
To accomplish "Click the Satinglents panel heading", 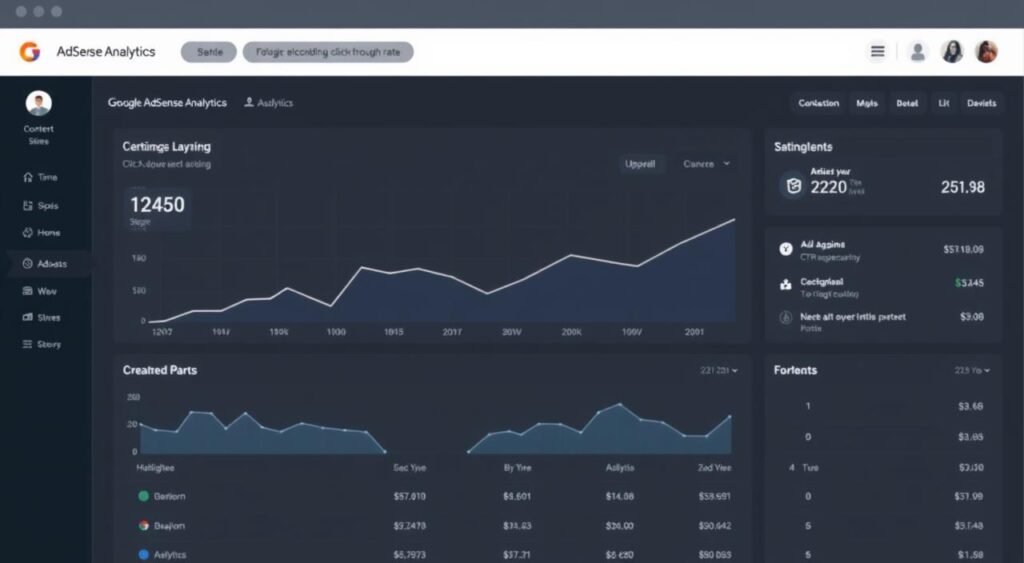I will 803,147.
